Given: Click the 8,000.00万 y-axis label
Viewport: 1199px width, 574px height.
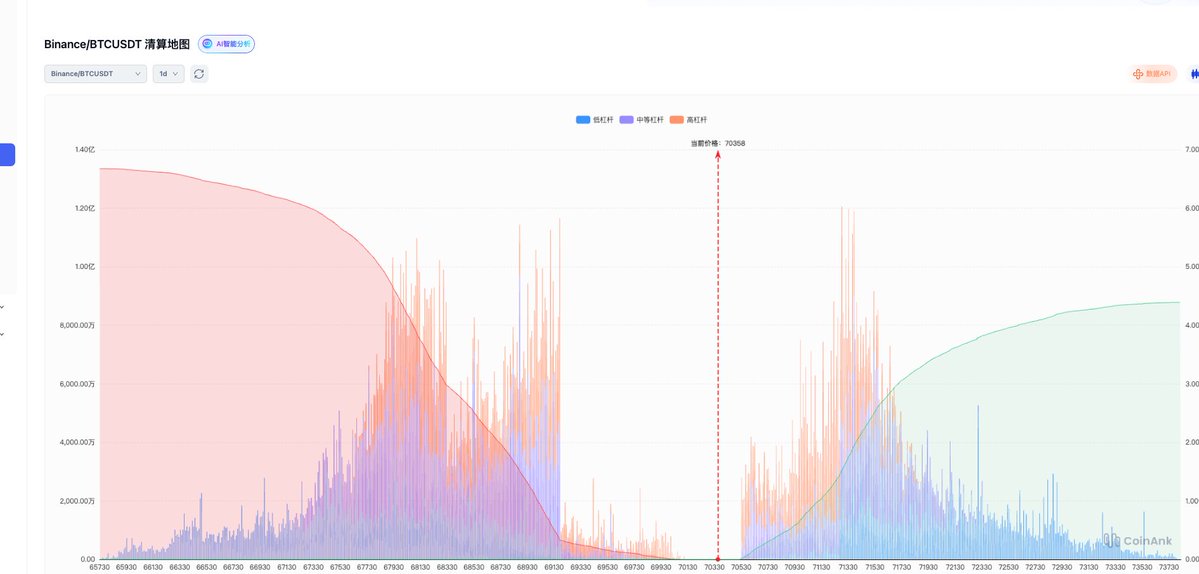Looking at the screenshot, I should click(79, 325).
